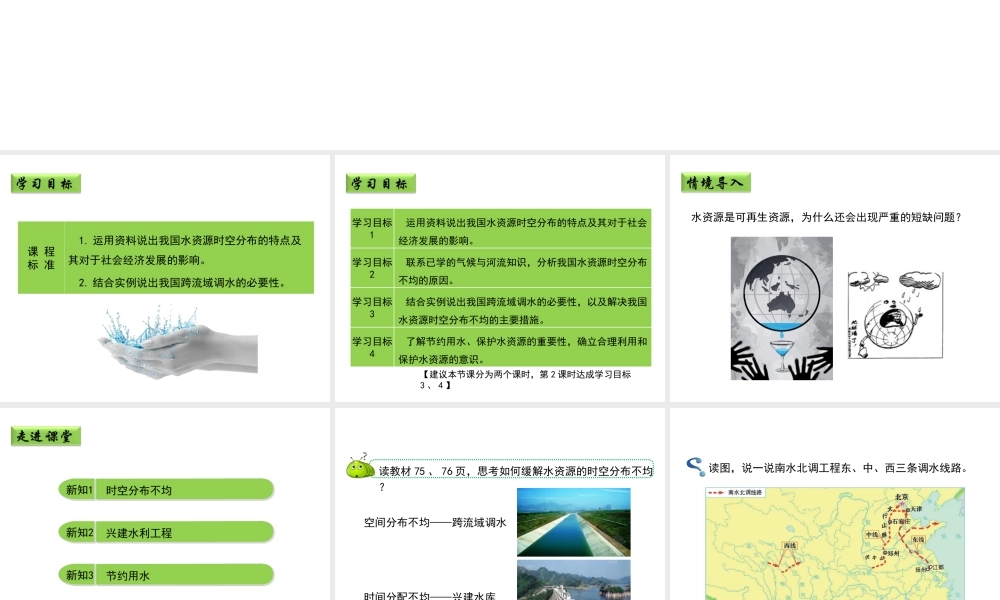Click the 南水北调 route map

point(835,544)
